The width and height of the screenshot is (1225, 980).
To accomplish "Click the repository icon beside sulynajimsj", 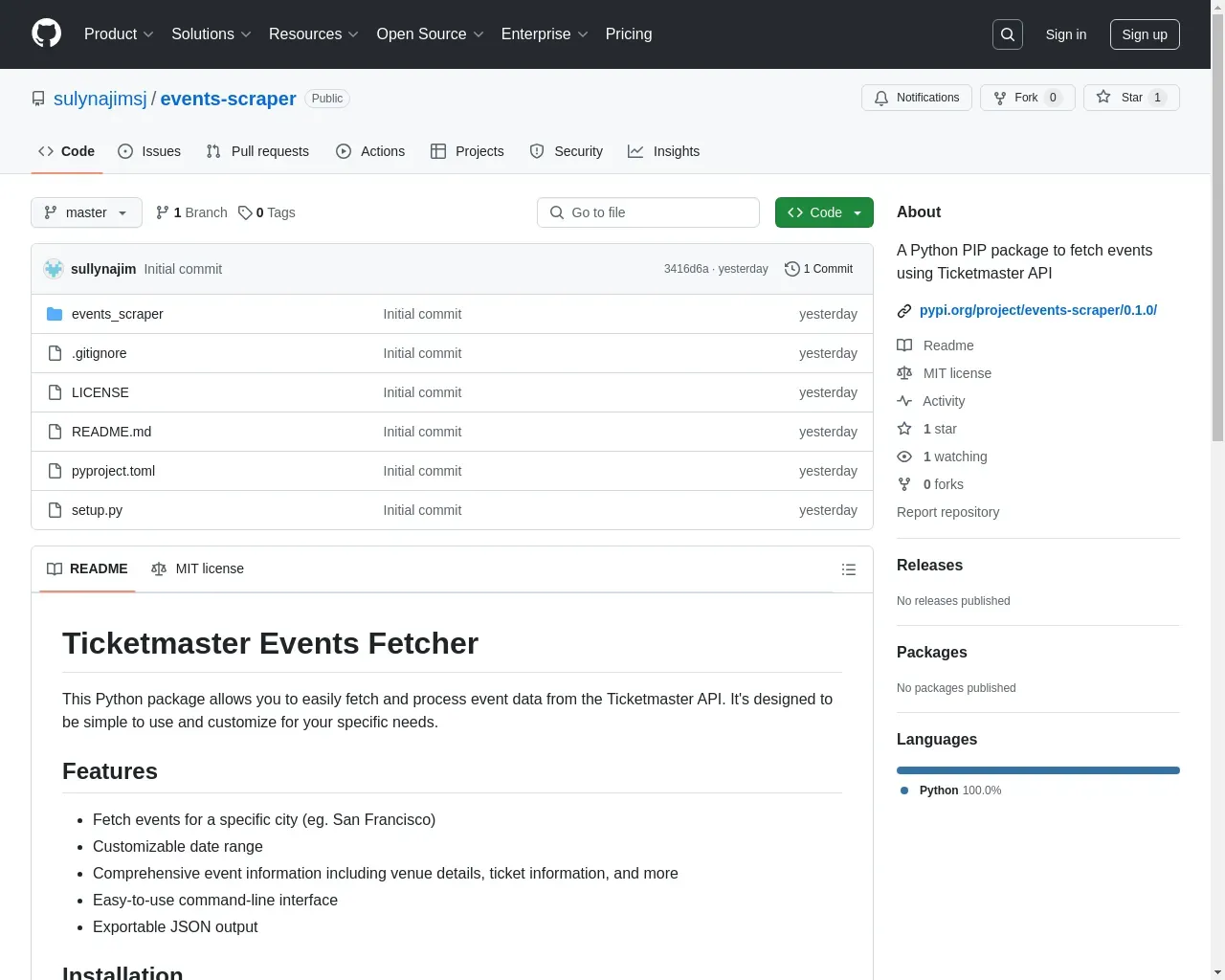I will [x=38, y=99].
